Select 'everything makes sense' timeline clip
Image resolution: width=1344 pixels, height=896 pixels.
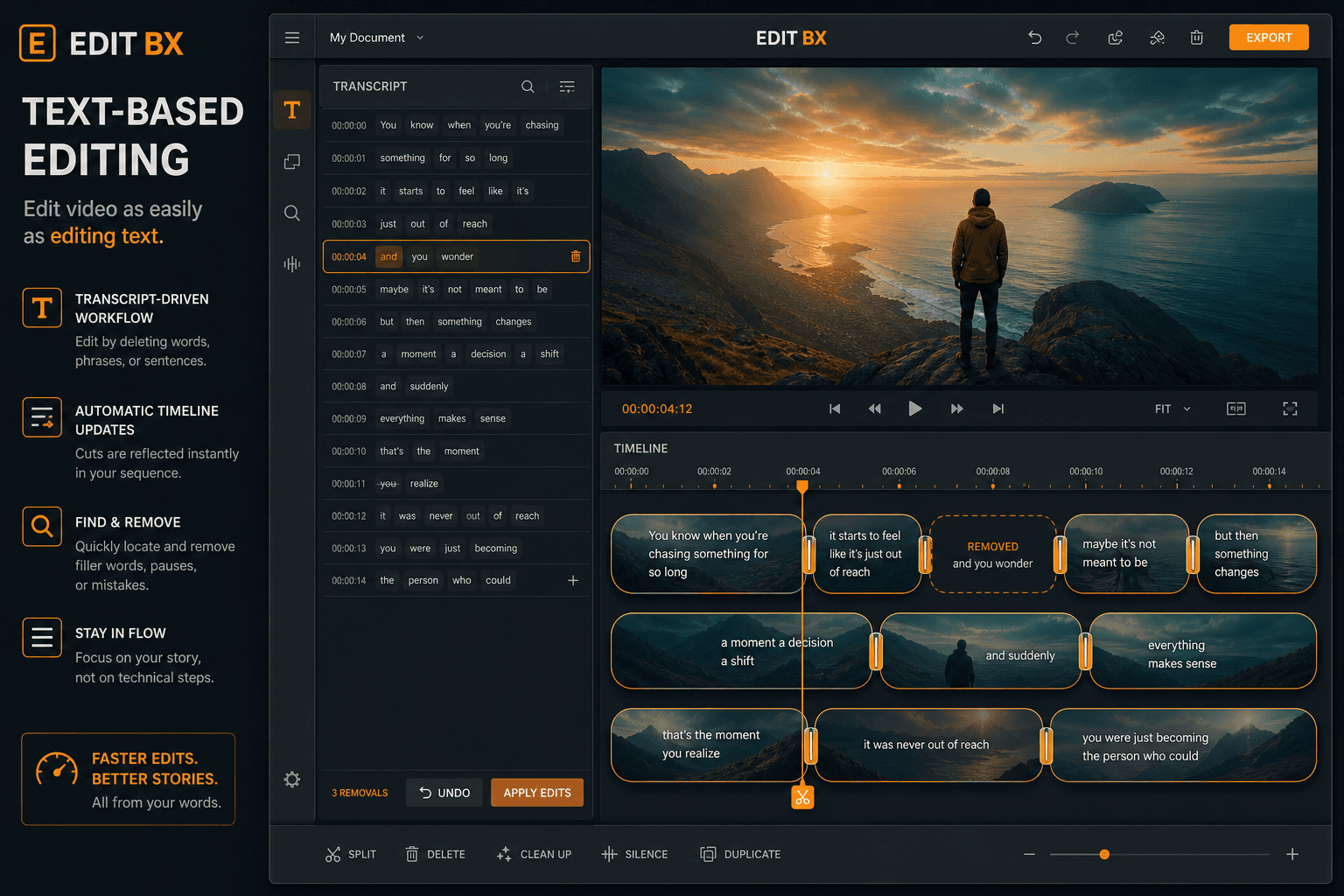click(x=1203, y=651)
